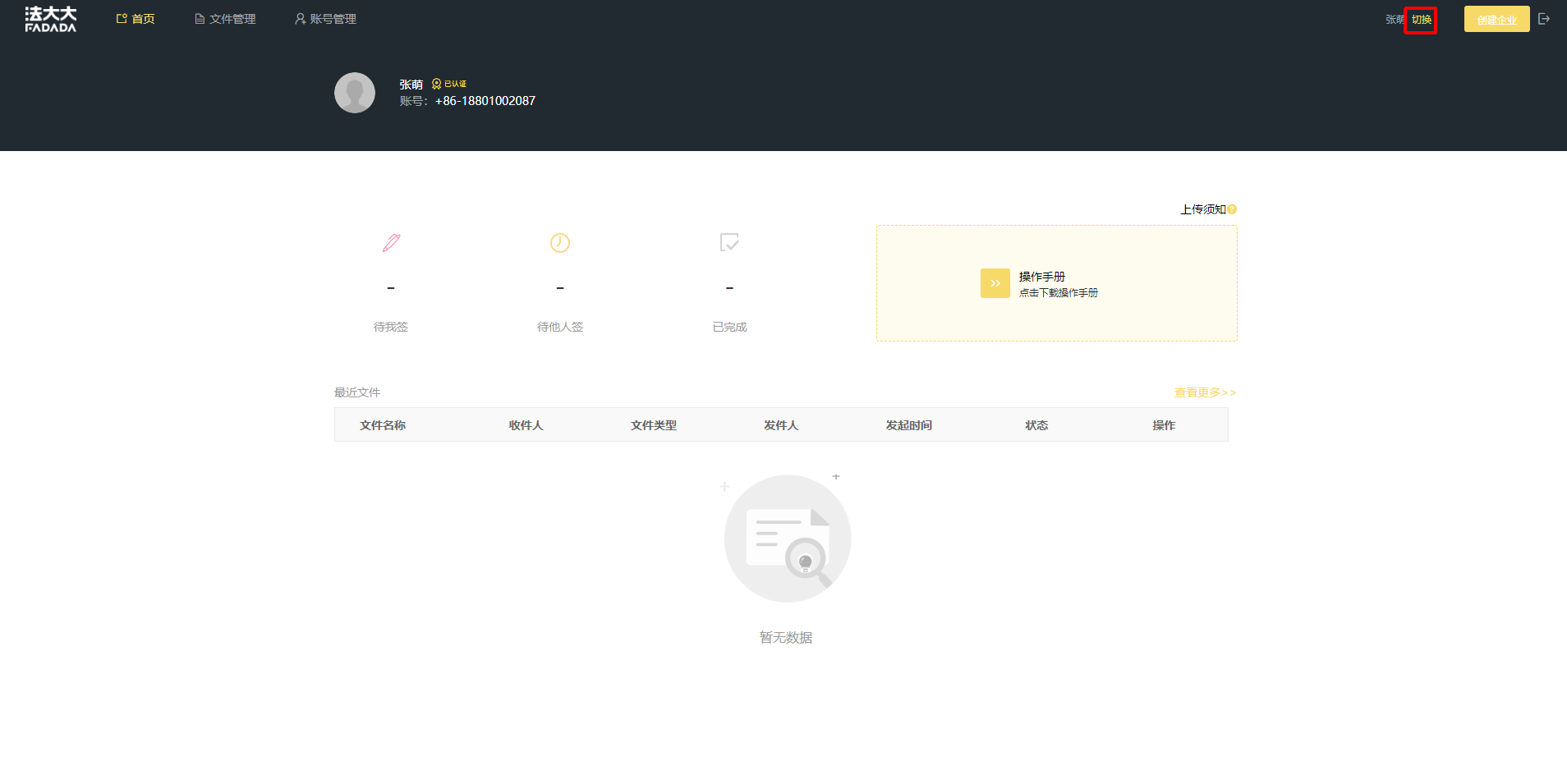Viewport: 1567px width, 784px height.
Task: Click the user avatar picture
Action: point(355,93)
